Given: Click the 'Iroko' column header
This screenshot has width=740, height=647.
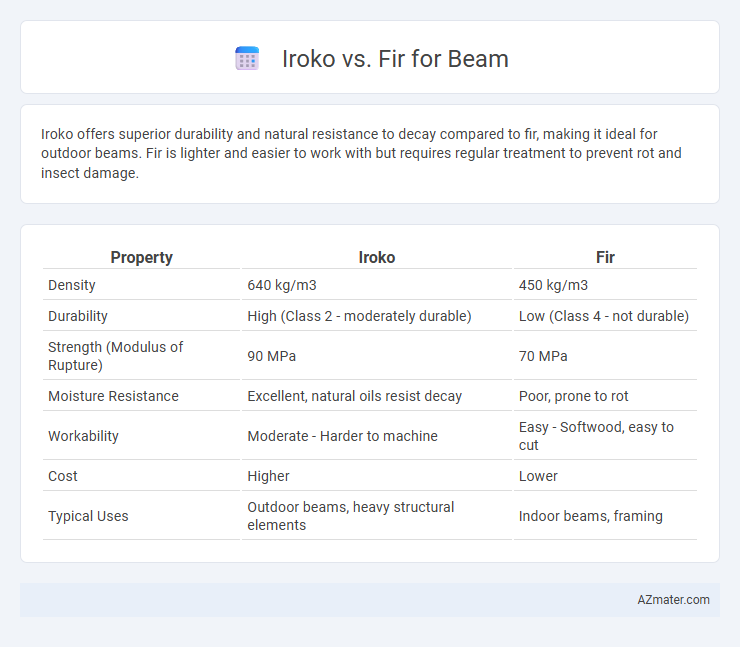Looking at the screenshot, I should click(377, 257).
